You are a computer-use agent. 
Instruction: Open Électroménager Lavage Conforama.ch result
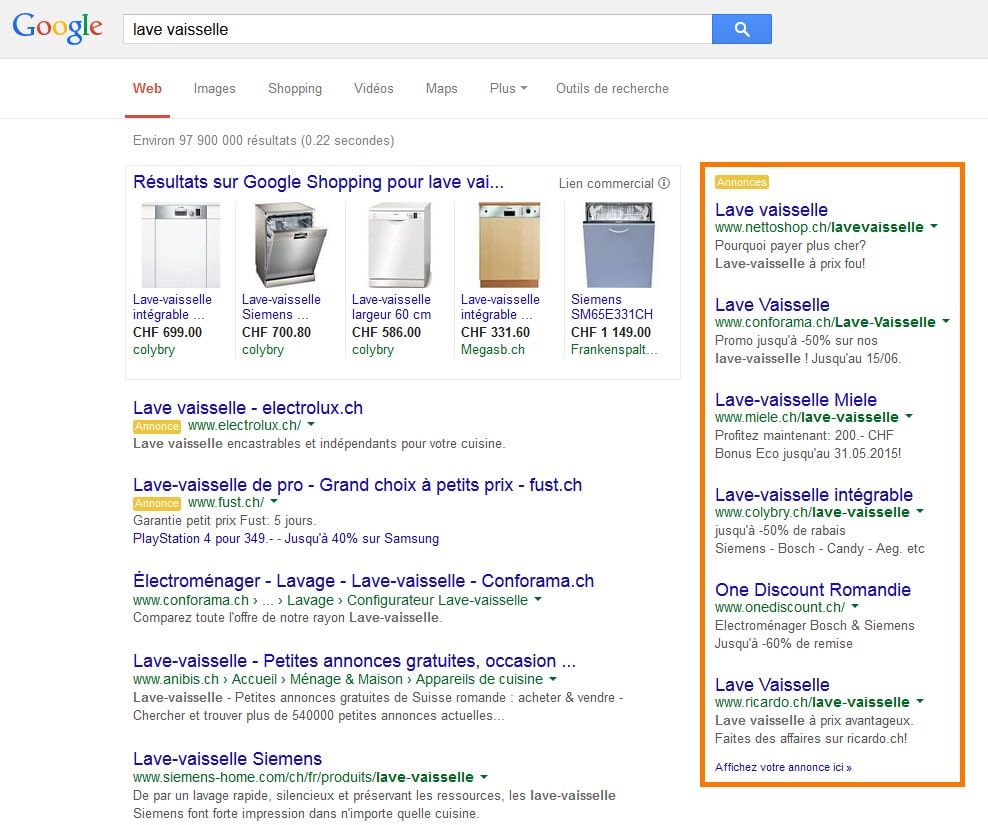pos(363,580)
